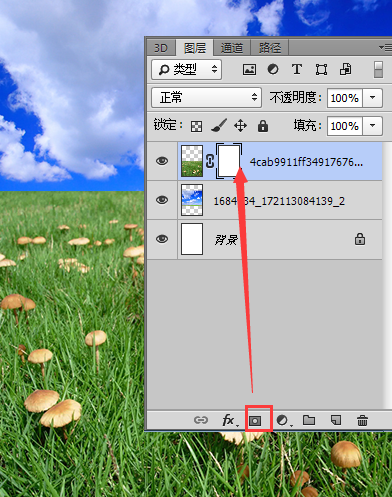The image size is (392, 497).
Task: Filter for smart objects icon
Action: click(345, 69)
